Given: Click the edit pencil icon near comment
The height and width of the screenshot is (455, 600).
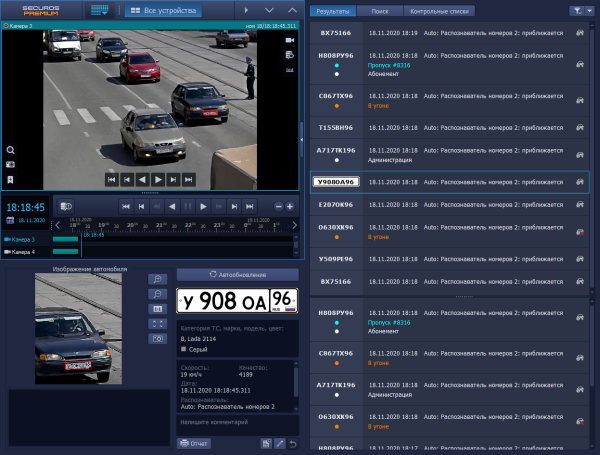Looking at the screenshot, I should (x=279, y=442).
